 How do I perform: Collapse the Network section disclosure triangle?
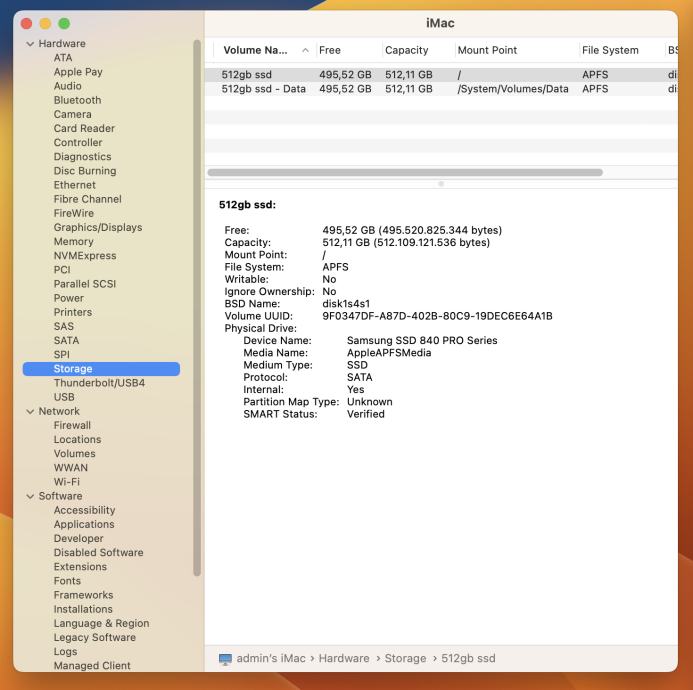tap(30, 411)
